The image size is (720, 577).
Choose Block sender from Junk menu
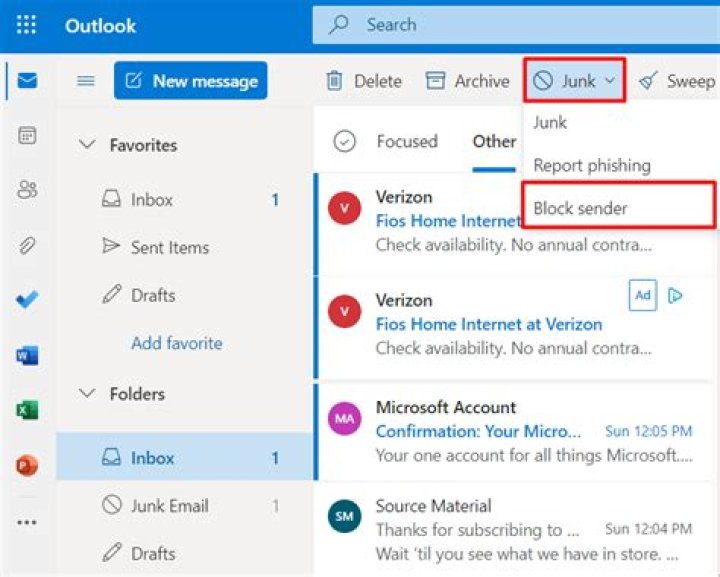[580, 208]
